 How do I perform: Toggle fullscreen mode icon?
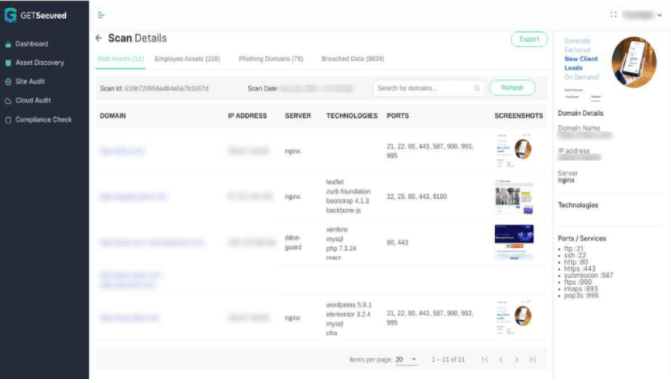click(613, 15)
